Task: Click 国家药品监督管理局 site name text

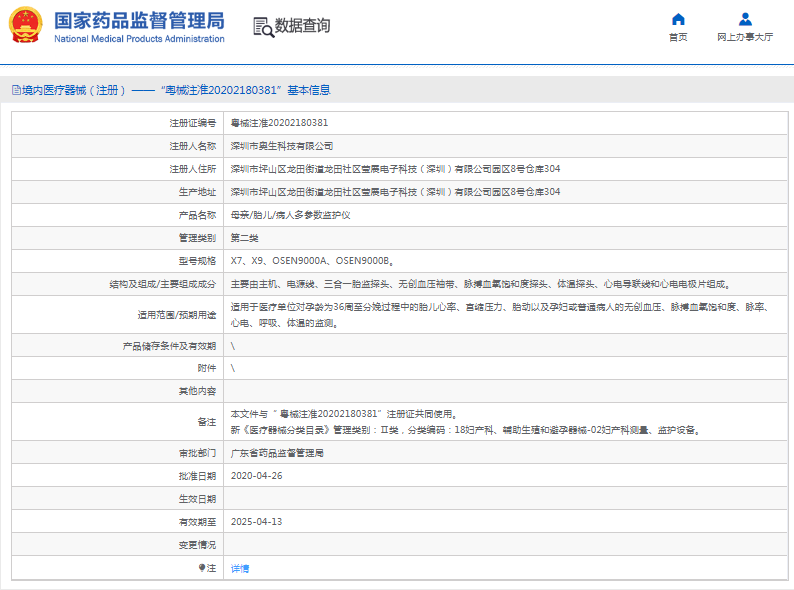Action: pos(139,21)
